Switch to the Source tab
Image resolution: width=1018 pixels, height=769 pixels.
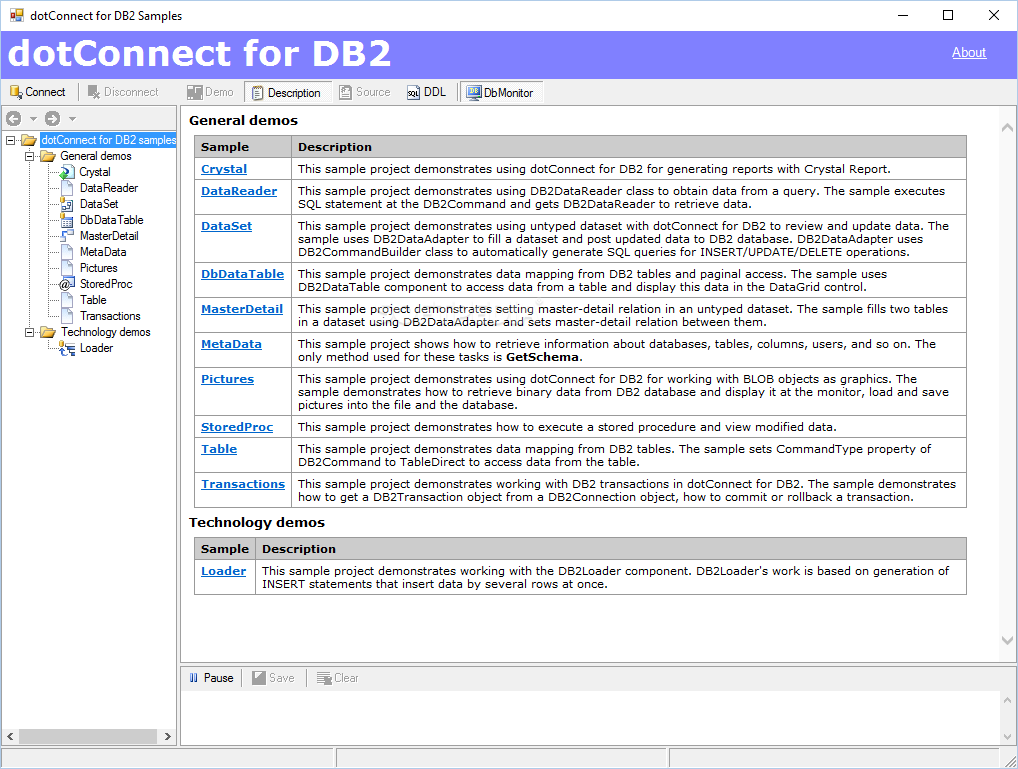[x=366, y=92]
